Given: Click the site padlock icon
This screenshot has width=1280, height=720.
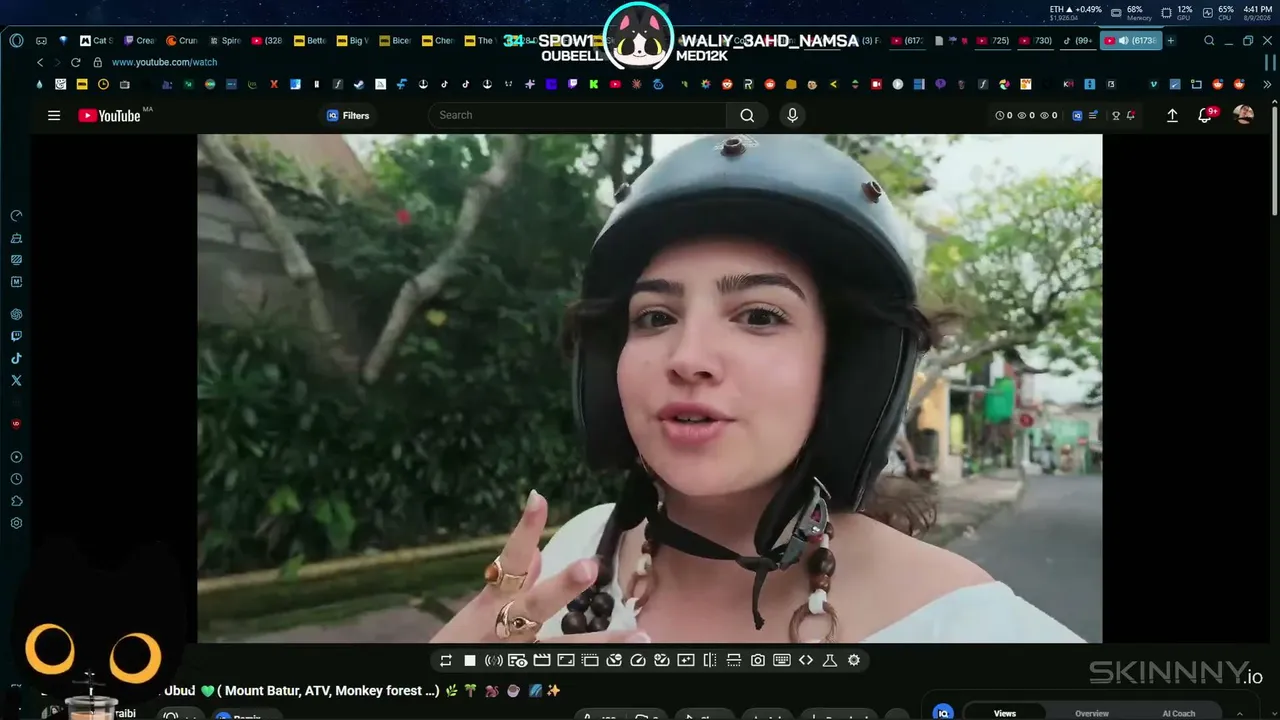Looking at the screenshot, I should click(x=97, y=62).
